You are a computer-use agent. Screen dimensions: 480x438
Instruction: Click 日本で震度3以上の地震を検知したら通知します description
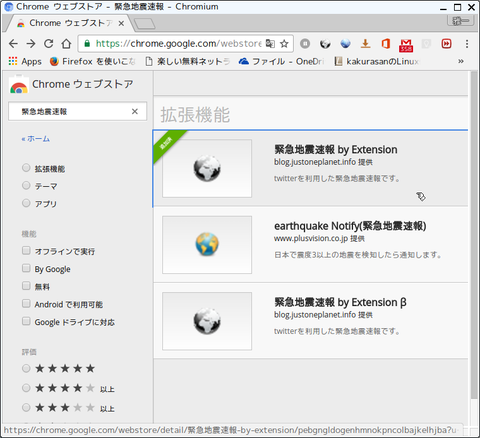click(x=358, y=255)
